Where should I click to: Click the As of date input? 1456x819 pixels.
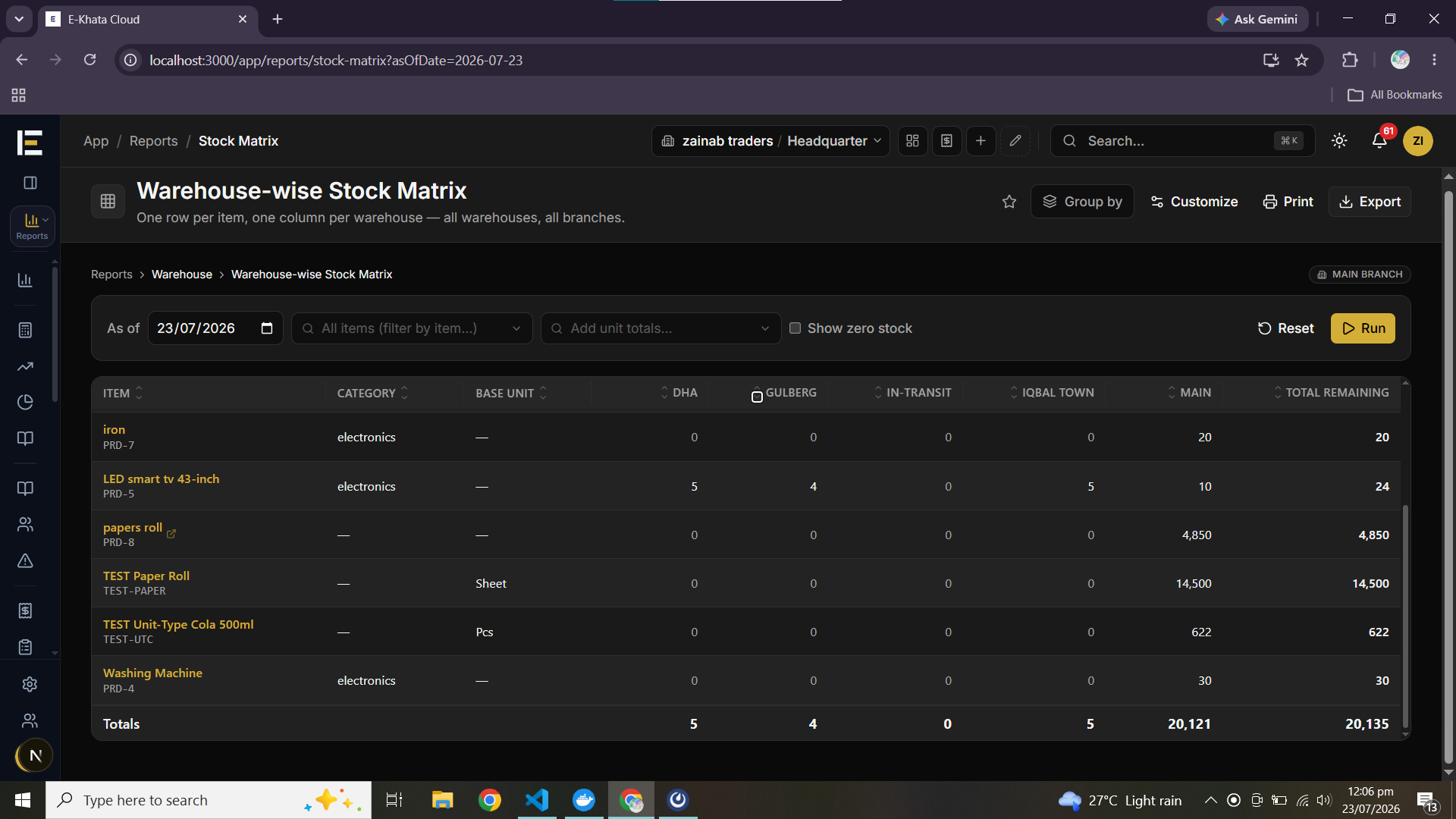[x=215, y=328]
